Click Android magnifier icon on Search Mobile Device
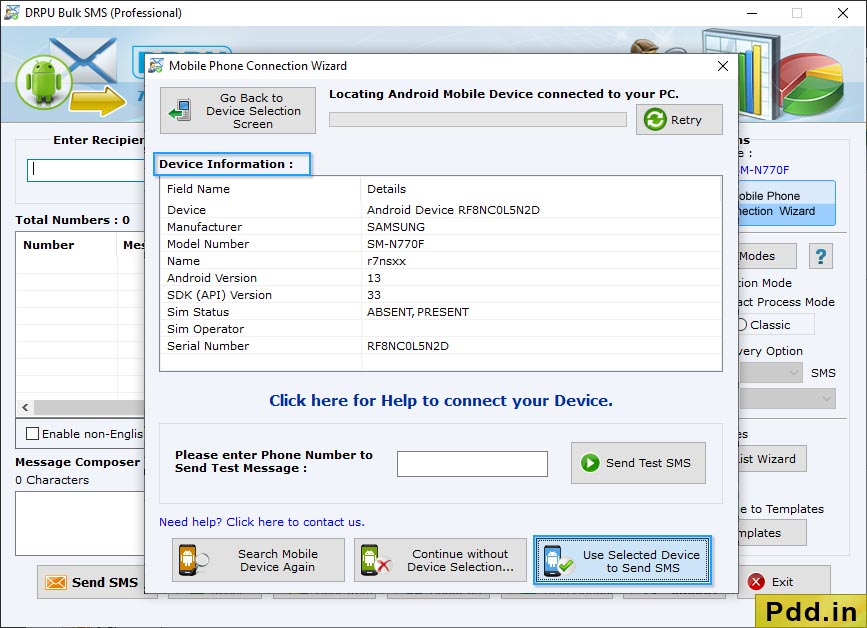 (193, 560)
